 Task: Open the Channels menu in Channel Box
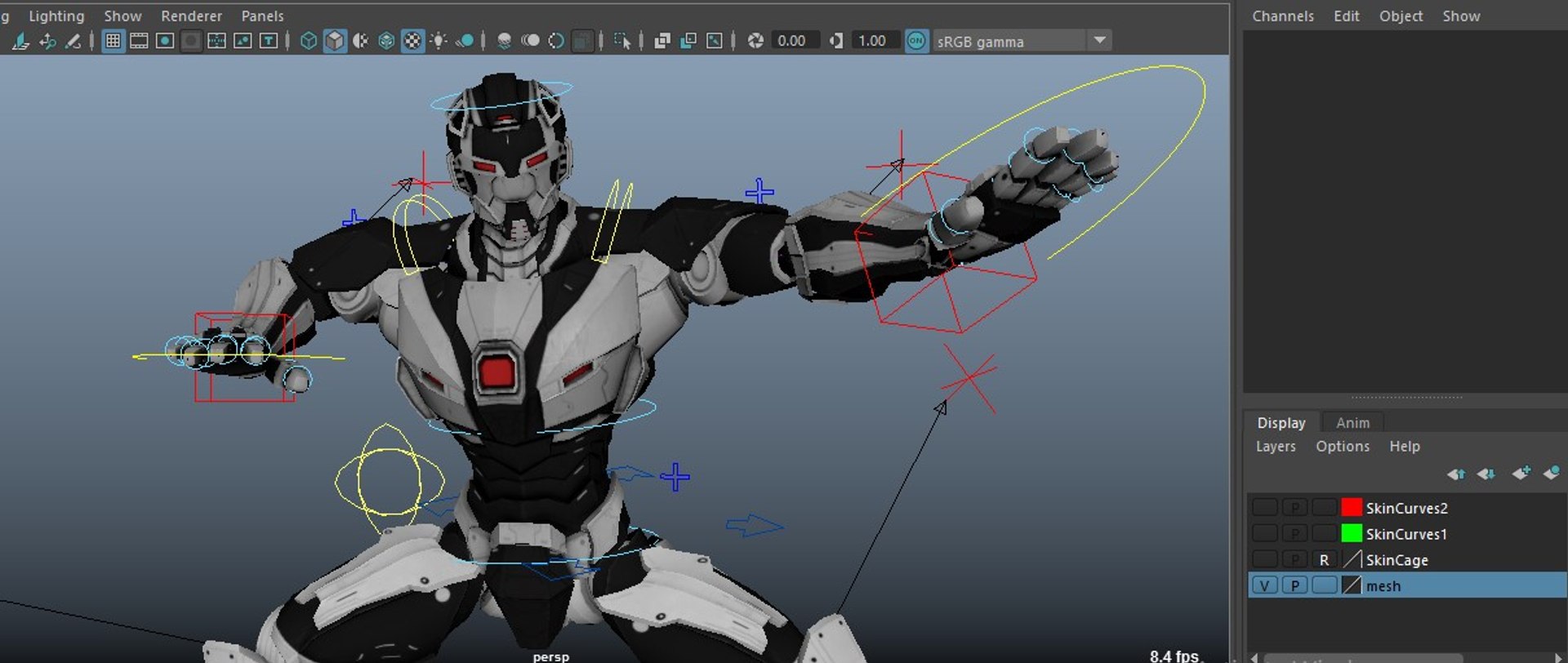tap(1283, 16)
